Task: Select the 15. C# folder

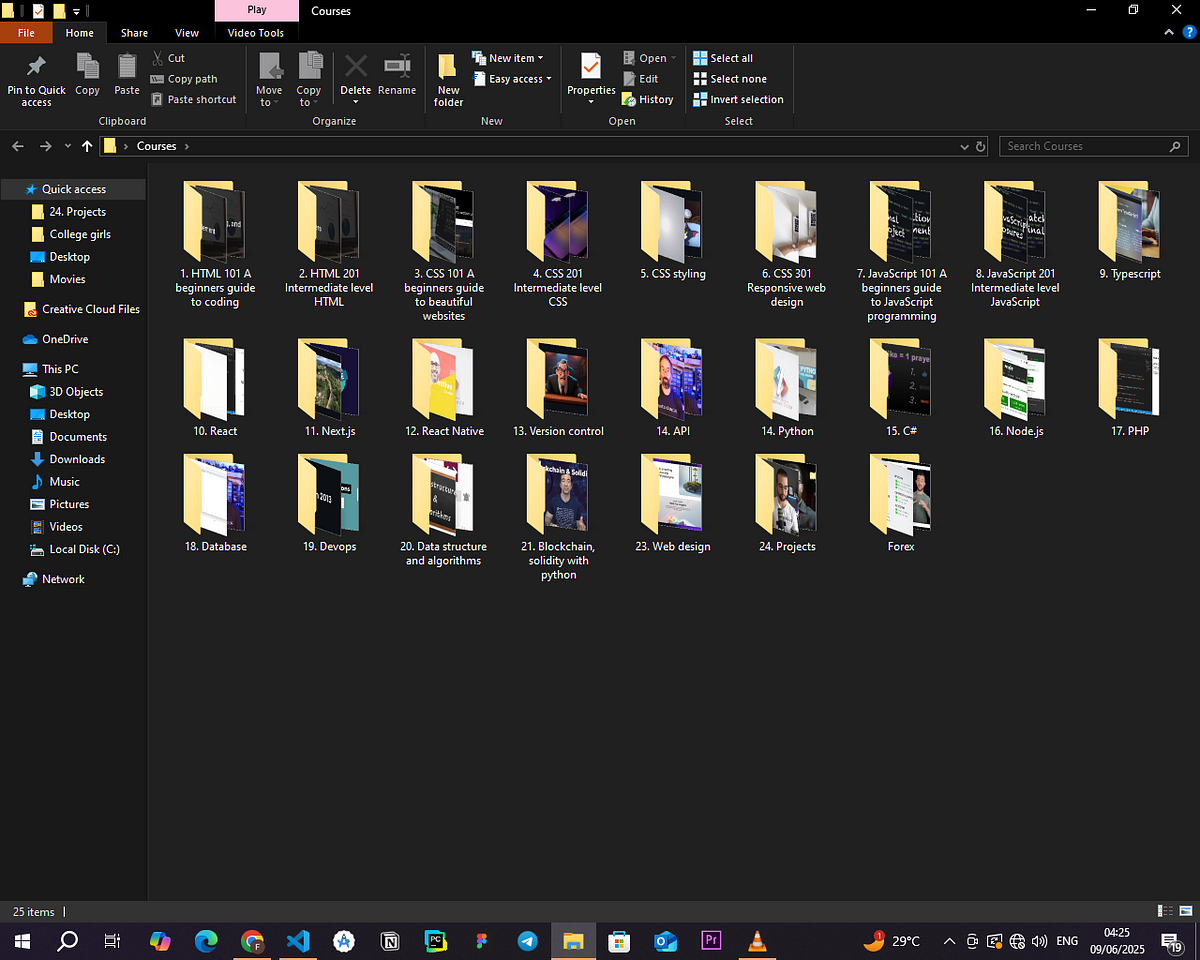Action: click(x=901, y=389)
